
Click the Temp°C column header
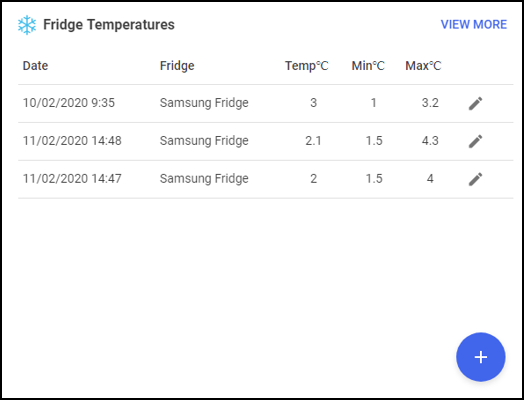pyautogui.click(x=306, y=65)
